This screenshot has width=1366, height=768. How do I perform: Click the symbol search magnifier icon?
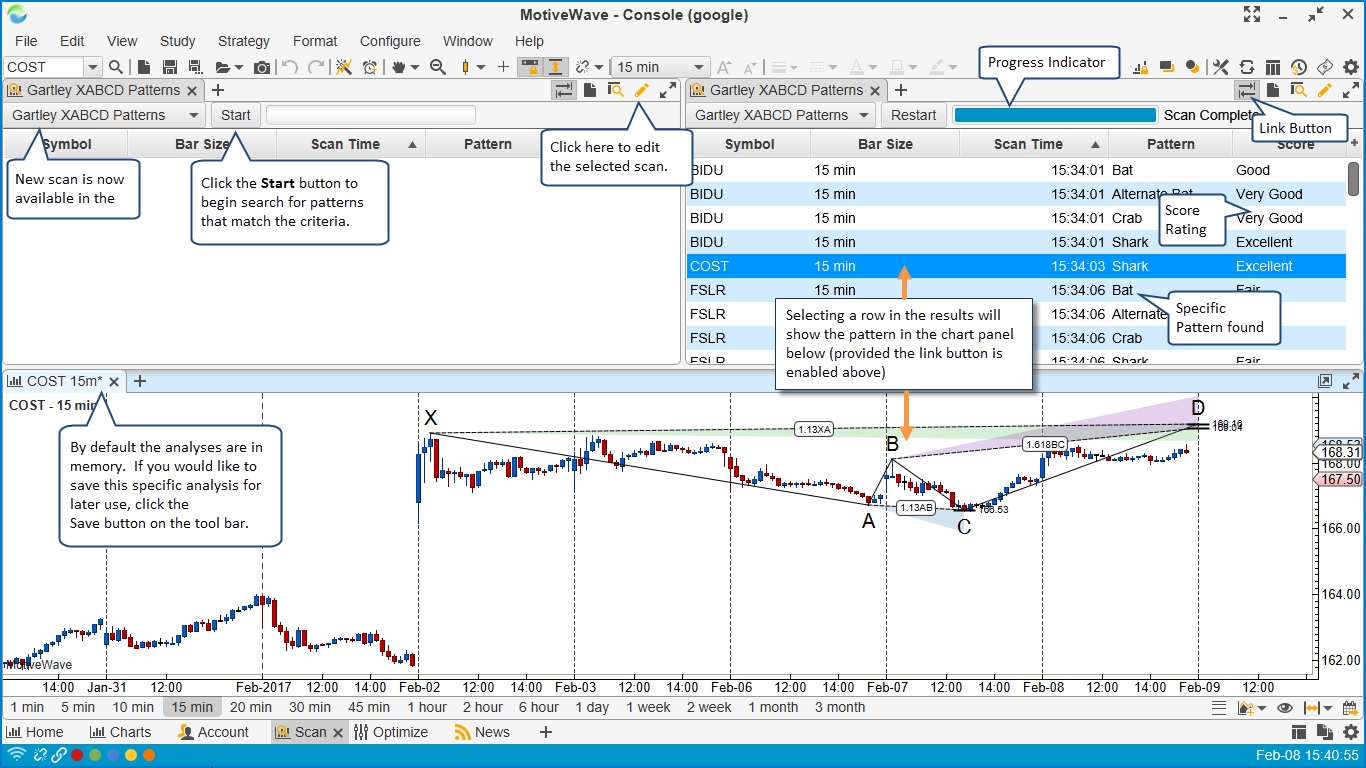pyautogui.click(x=116, y=67)
